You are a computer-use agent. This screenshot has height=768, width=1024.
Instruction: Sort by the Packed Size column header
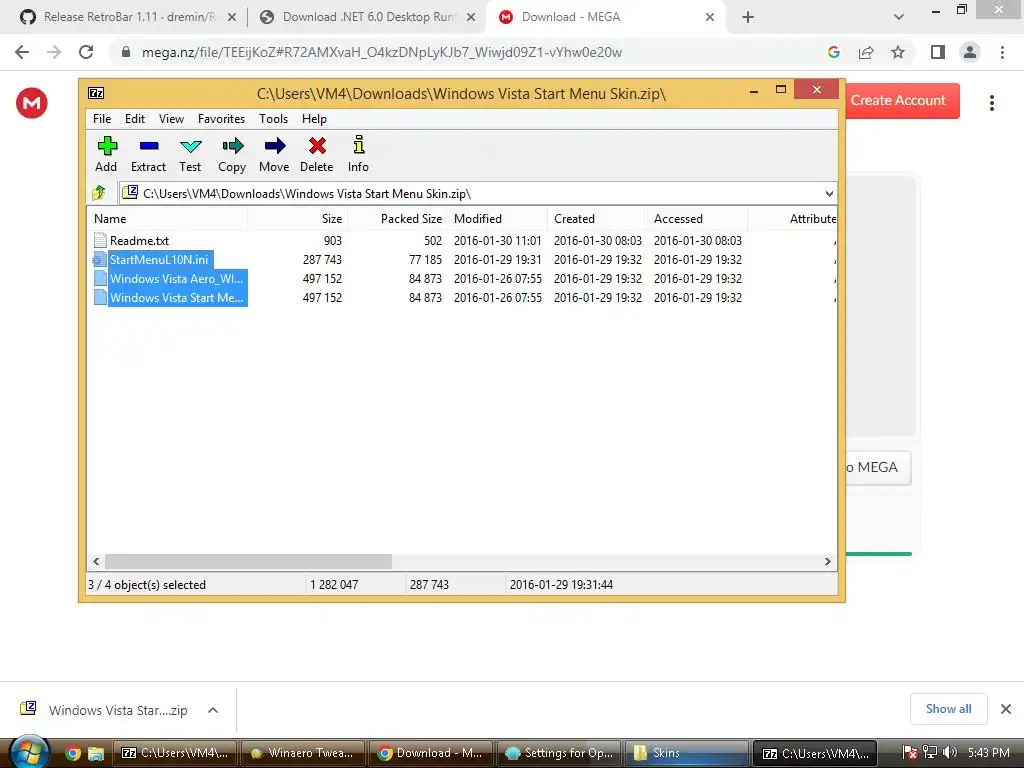tap(397, 219)
